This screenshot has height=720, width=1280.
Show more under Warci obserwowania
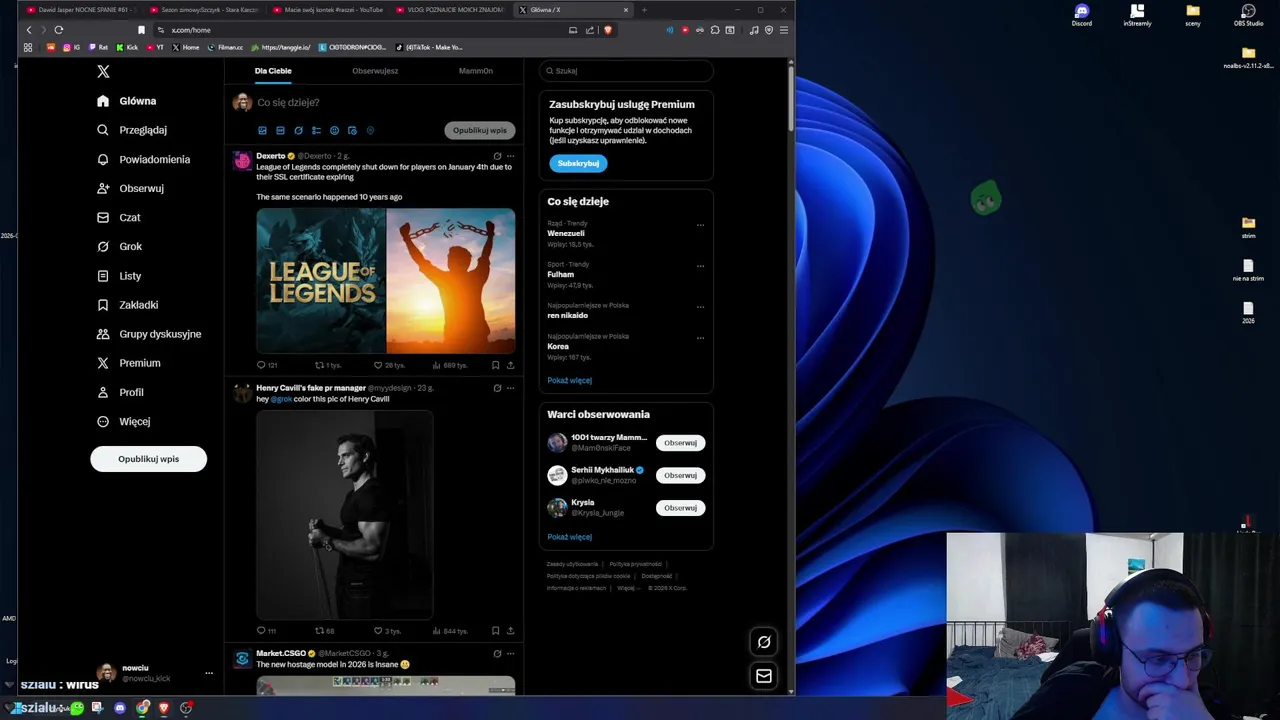click(x=570, y=537)
